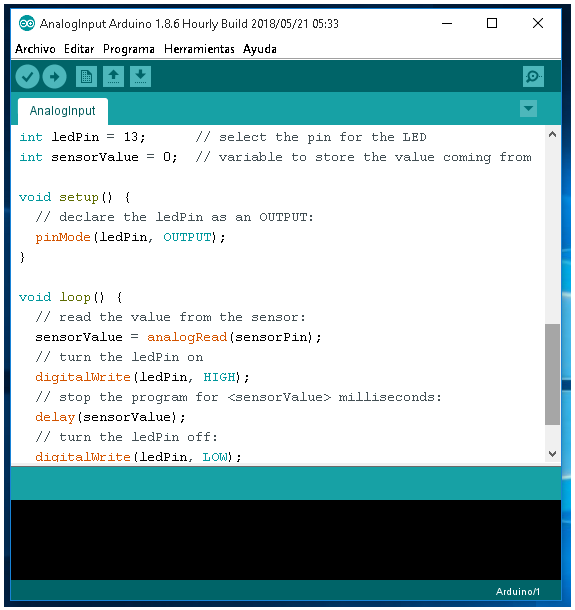Click the vertical scrollbar thumb

(552, 374)
